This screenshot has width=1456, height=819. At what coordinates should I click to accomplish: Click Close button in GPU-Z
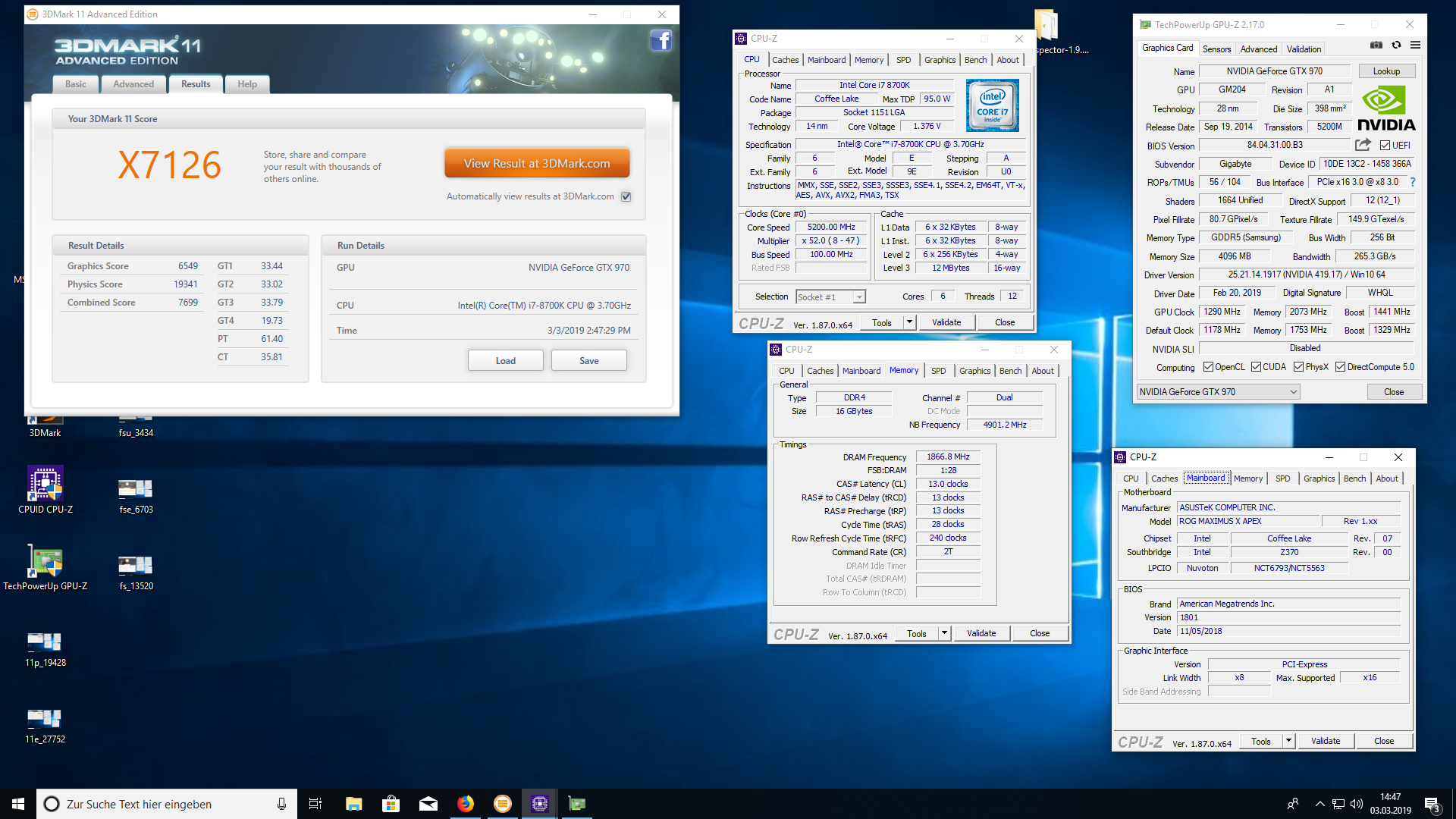(1394, 392)
